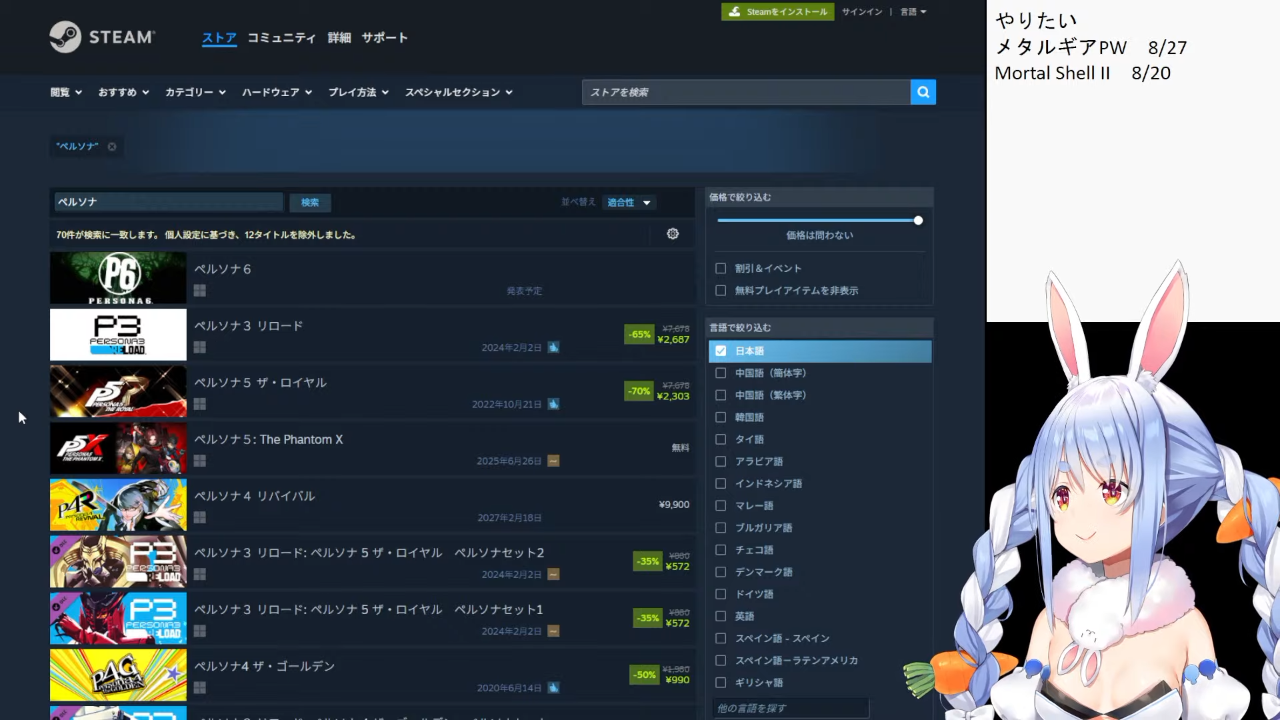Open the 言語 language dropdown
This screenshot has height=720, width=1280.
[913, 12]
